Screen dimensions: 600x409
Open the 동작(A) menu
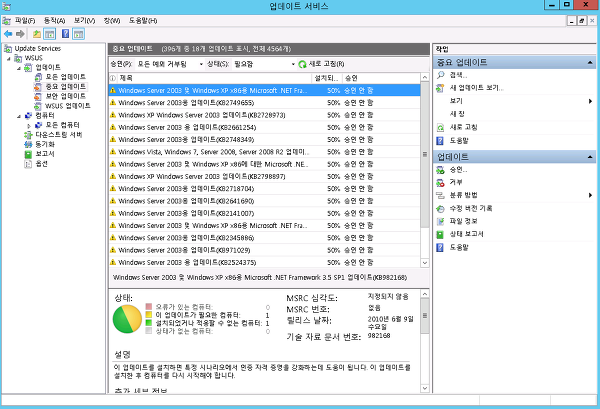pos(54,21)
